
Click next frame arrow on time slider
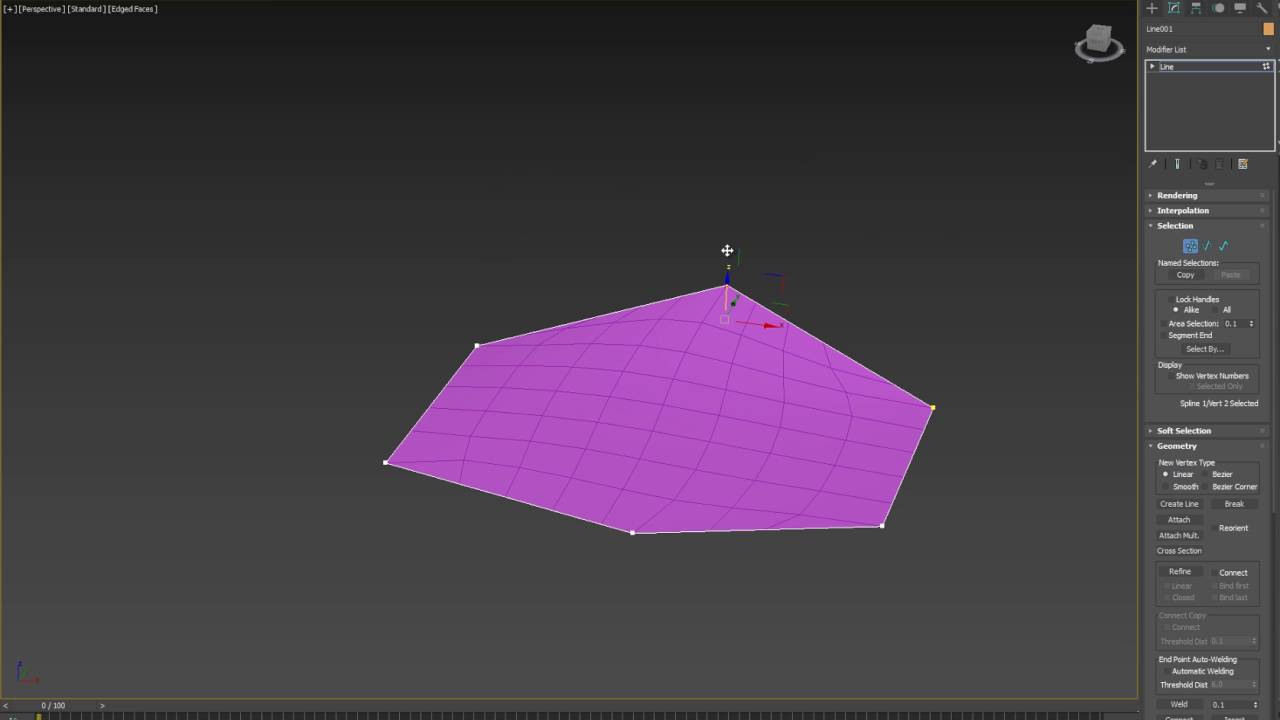pyautogui.click(x=101, y=706)
